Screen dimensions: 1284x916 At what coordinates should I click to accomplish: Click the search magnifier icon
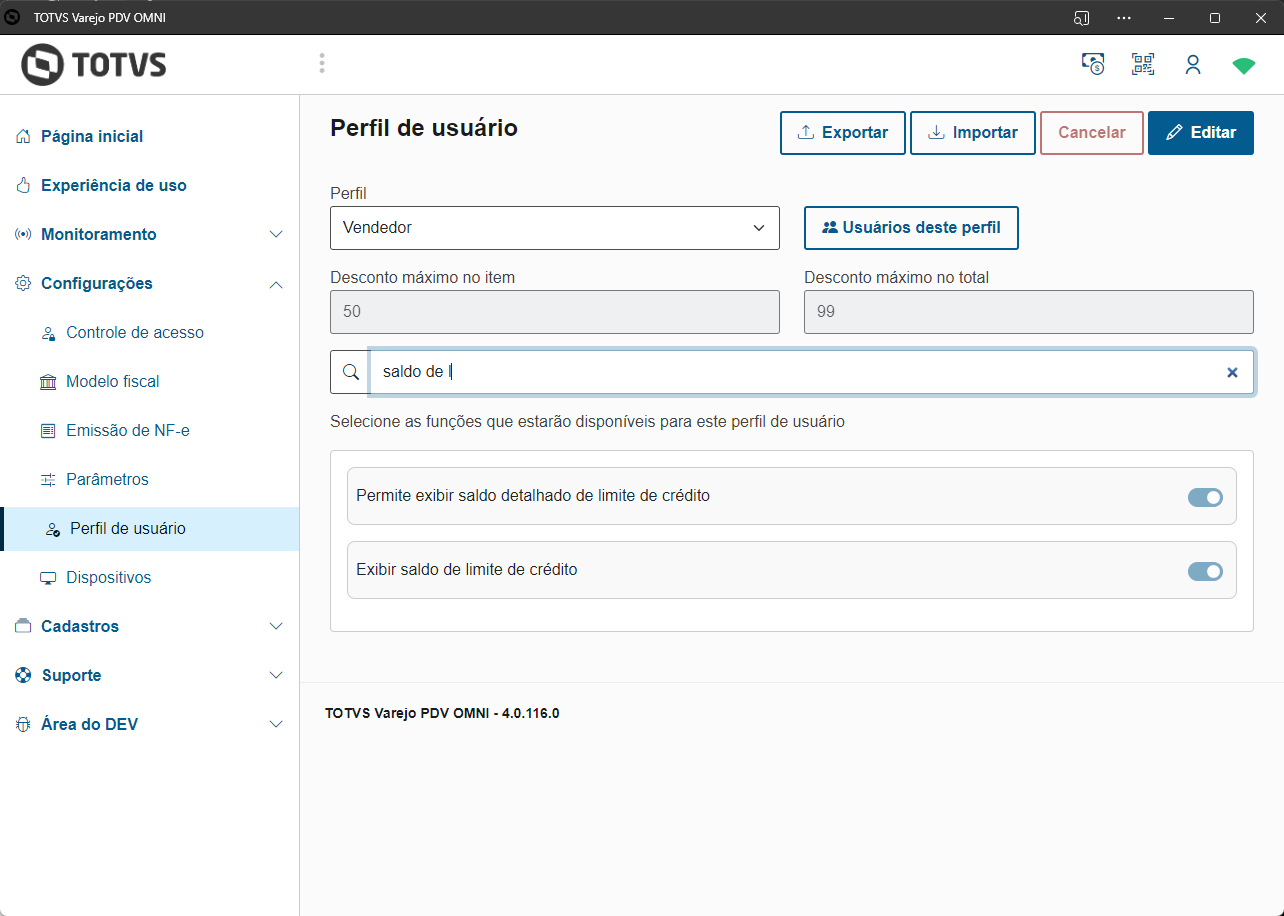pyautogui.click(x=350, y=372)
